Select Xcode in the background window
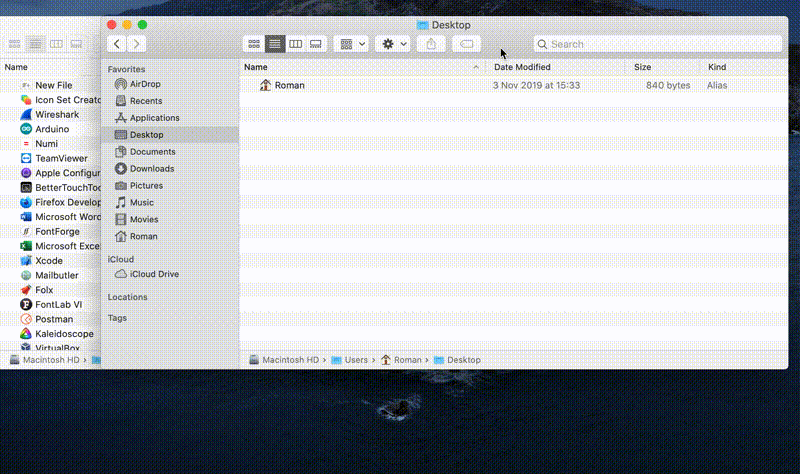The width and height of the screenshot is (800, 474). point(51,261)
